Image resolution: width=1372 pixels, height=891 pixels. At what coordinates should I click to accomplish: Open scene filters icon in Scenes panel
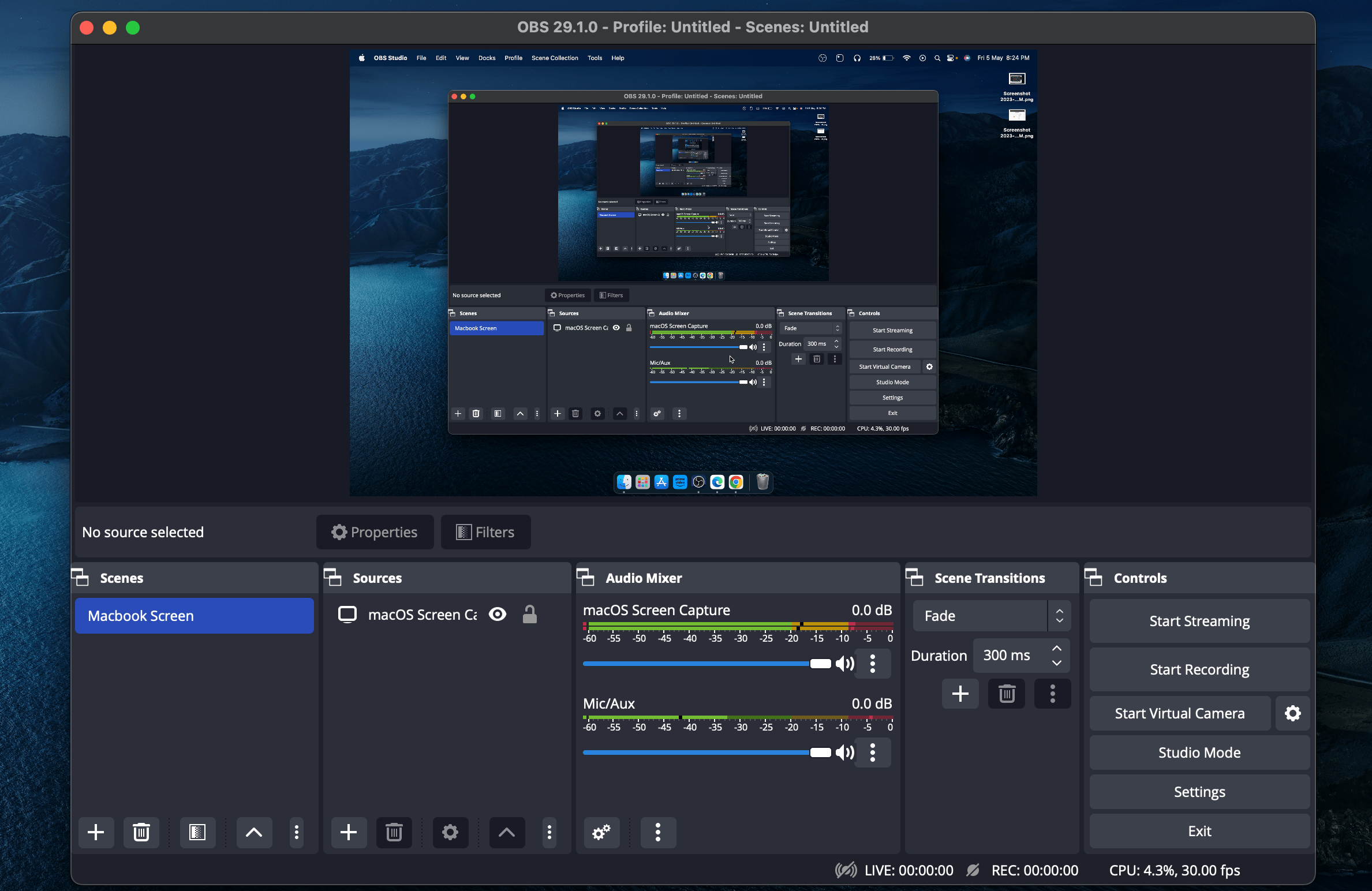click(197, 832)
